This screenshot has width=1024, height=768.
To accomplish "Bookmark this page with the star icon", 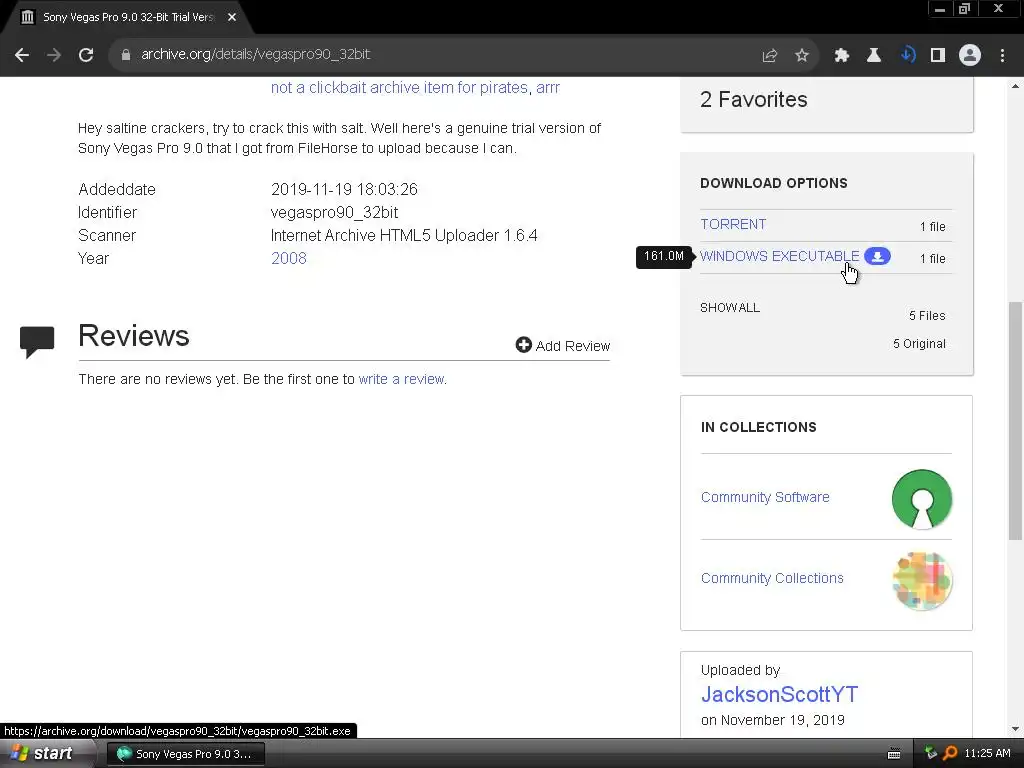I will (x=802, y=56).
